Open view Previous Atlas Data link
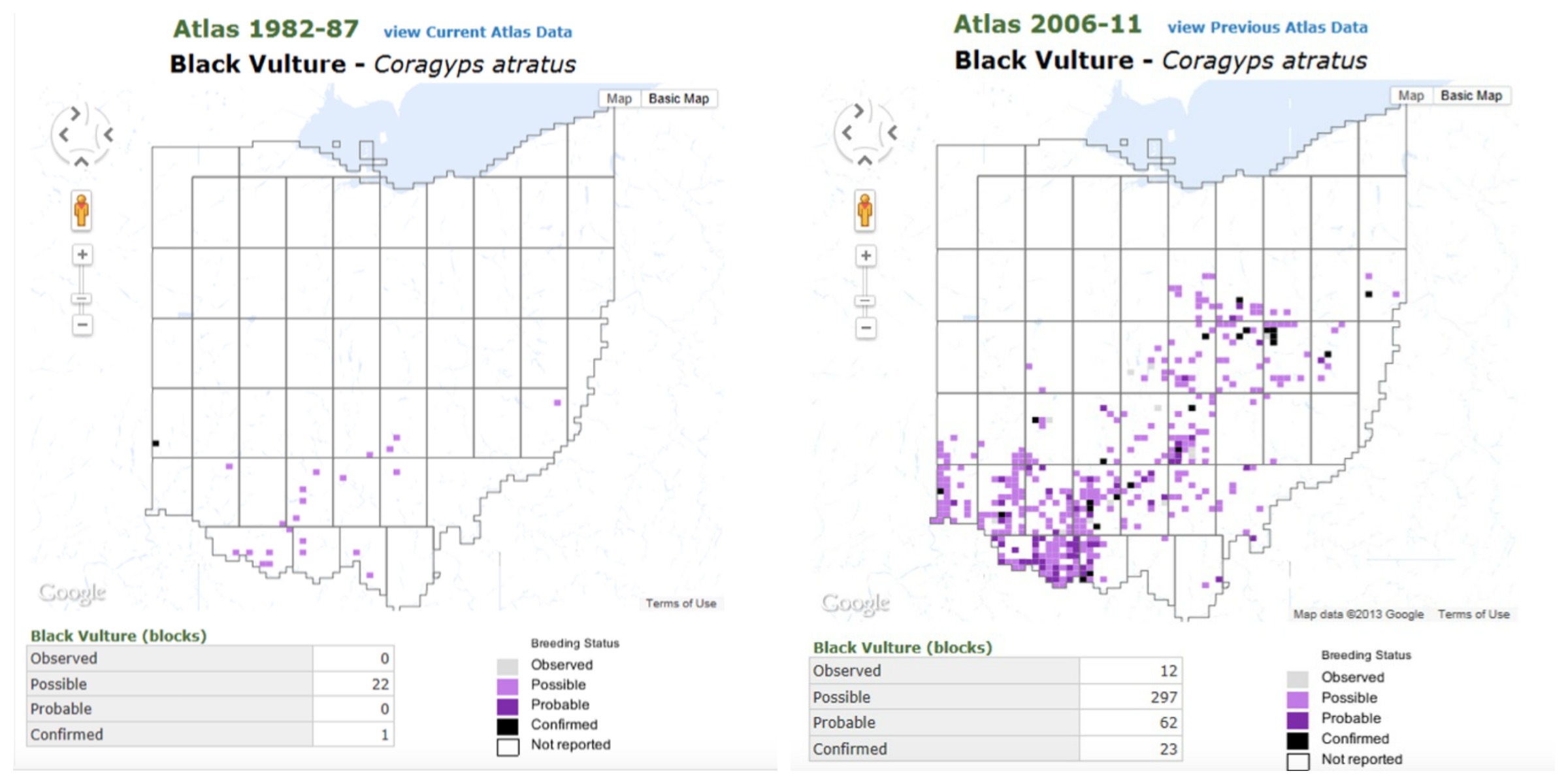The image size is (1568, 784). pos(1267,27)
